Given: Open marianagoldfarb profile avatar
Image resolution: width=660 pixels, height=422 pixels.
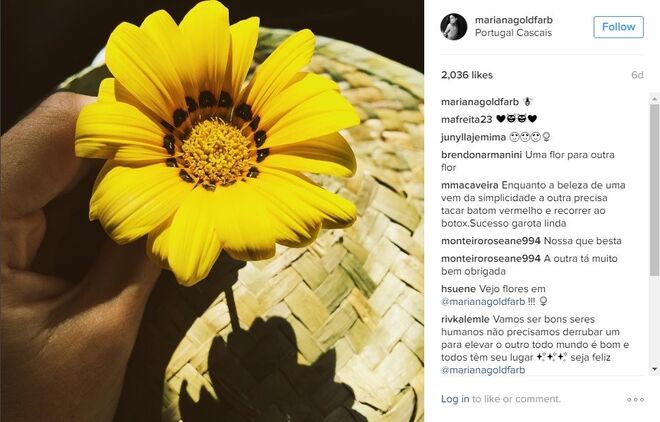Looking at the screenshot, I should point(454,27).
